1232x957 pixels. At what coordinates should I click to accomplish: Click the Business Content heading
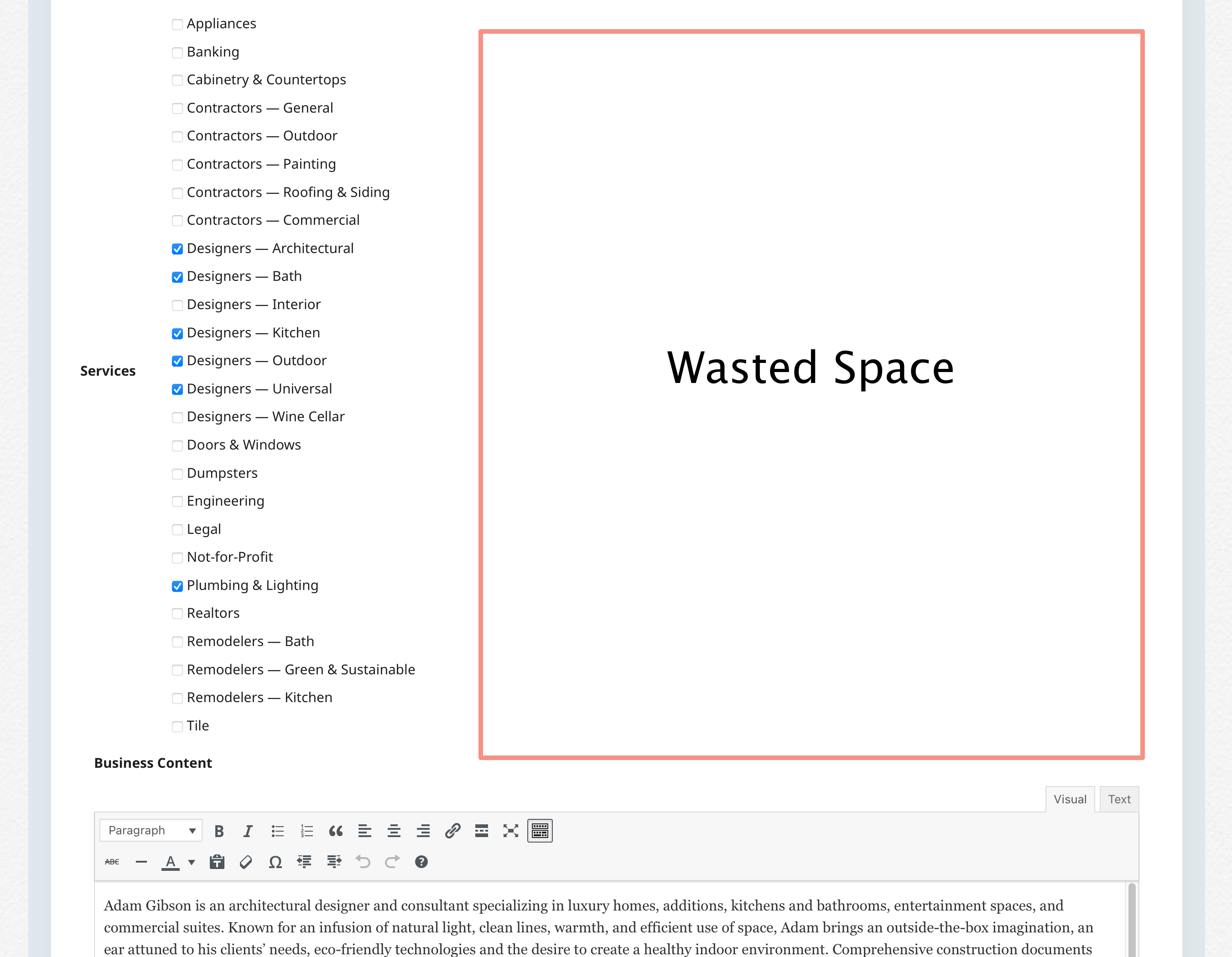tap(153, 762)
